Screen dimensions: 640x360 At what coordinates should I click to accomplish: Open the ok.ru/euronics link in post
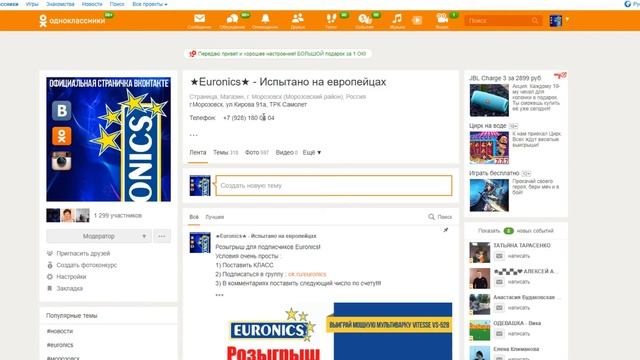click(x=307, y=274)
